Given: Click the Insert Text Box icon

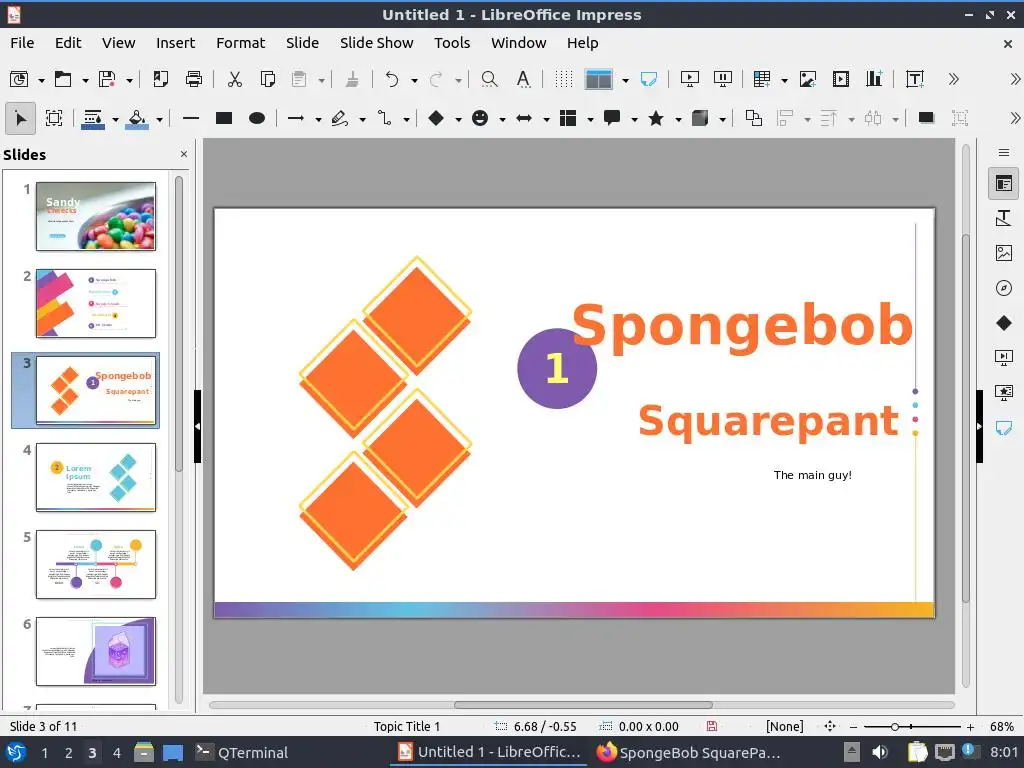Looking at the screenshot, I should point(915,79).
